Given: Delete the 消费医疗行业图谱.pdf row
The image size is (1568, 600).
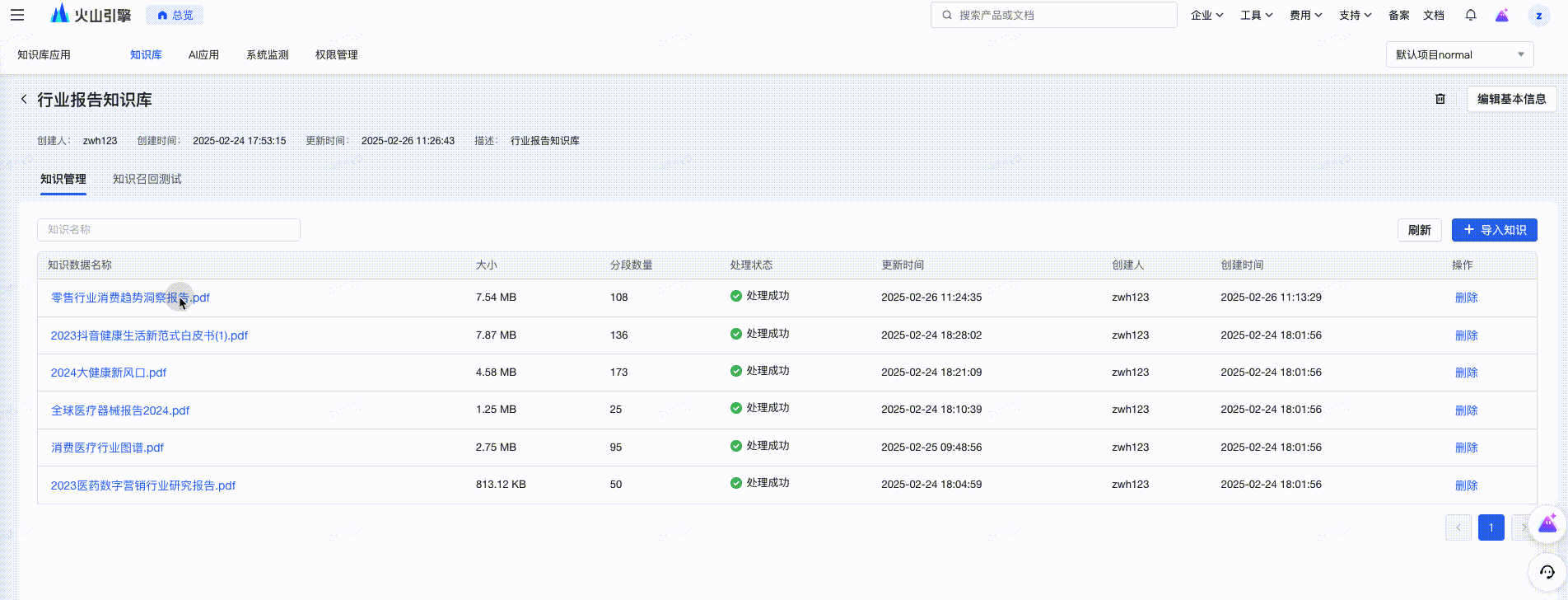Looking at the screenshot, I should (x=1466, y=448).
